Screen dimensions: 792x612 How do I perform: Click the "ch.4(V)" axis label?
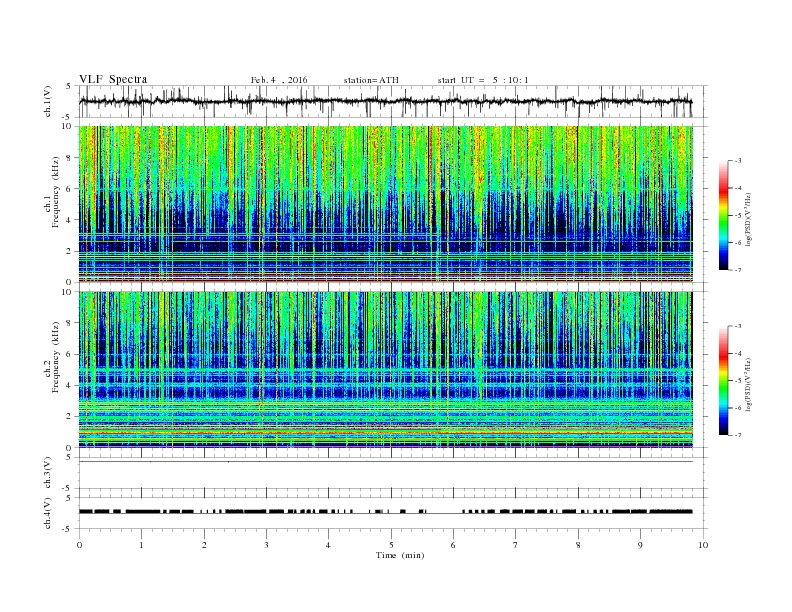pos(48,514)
